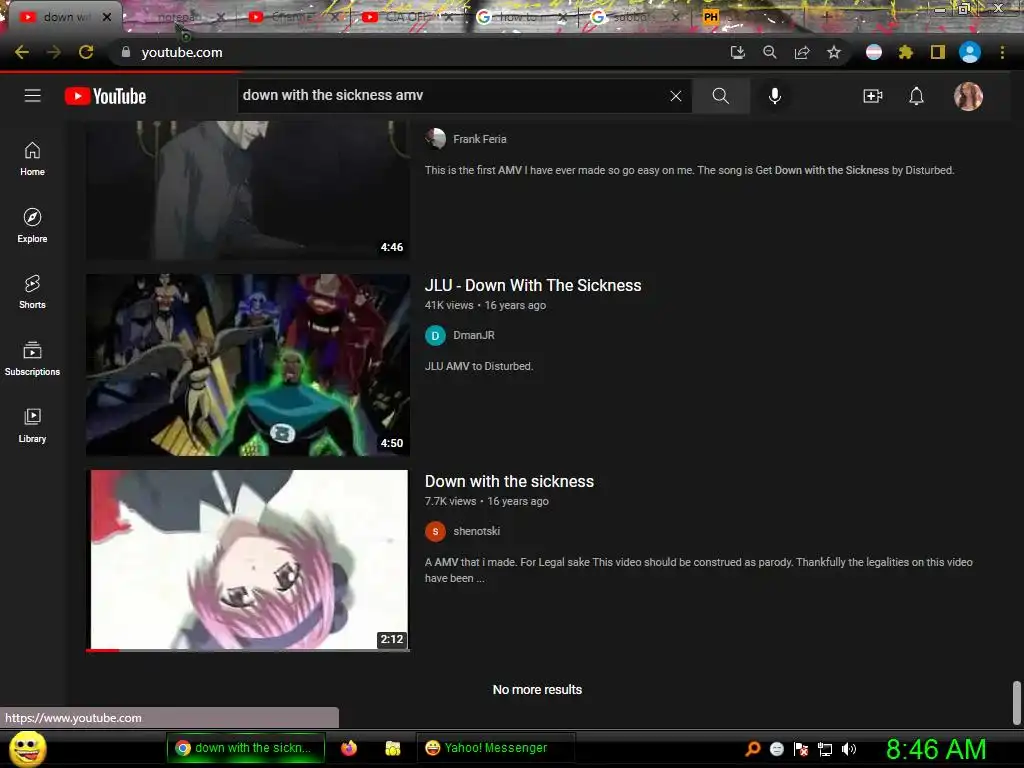Screen dimensions: 1024x768
Task: Click '7.7K views • 16 years ago' text
Action: [487, 501]
